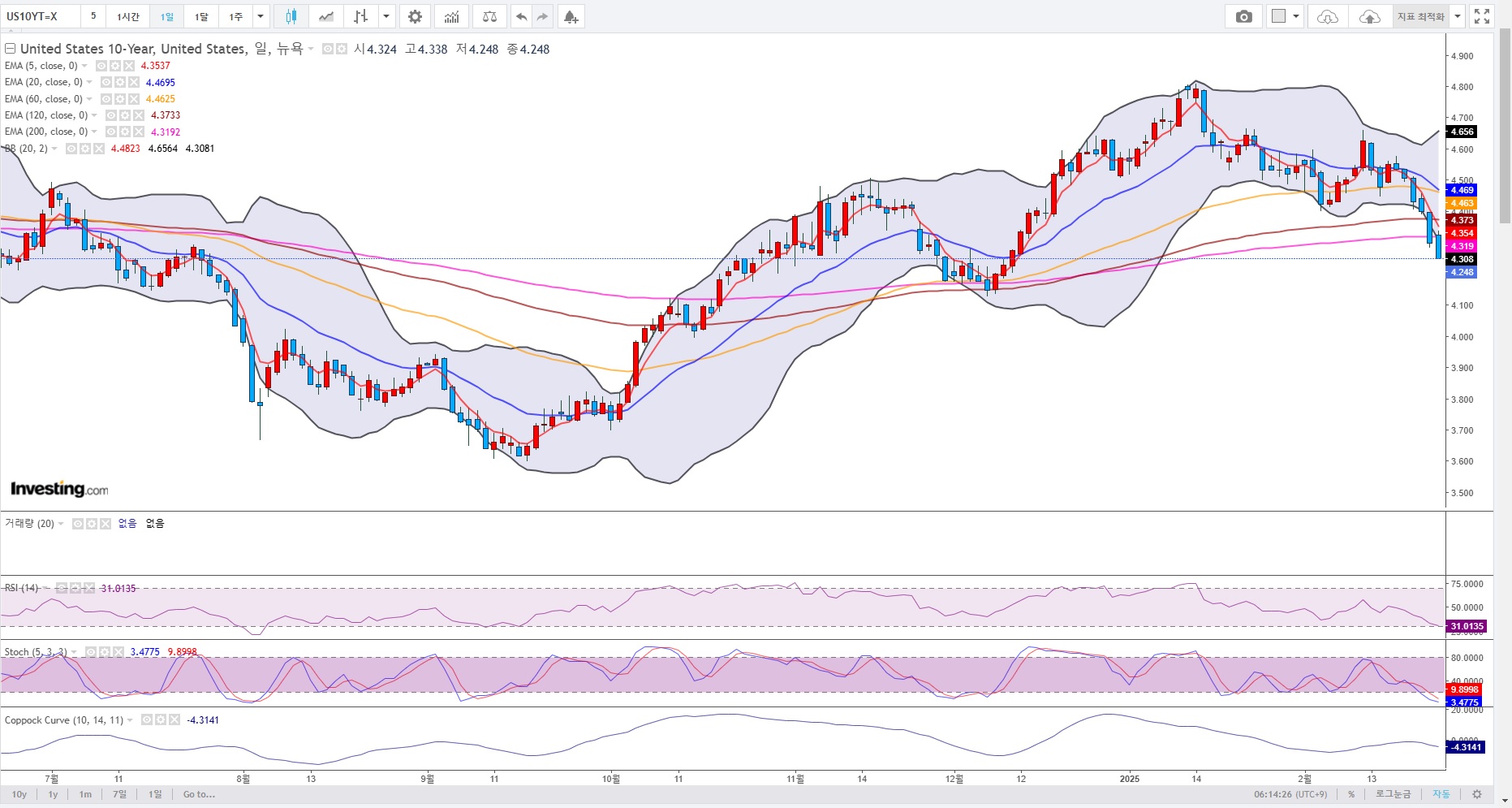Toggle the 로그눈금 log scale option
This screenshot has height=808, width=1512.
tap(1393, 794)
